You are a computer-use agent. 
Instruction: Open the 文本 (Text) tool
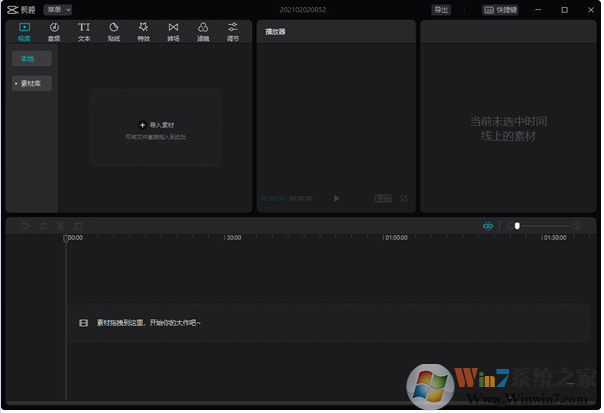pos(84,31)
